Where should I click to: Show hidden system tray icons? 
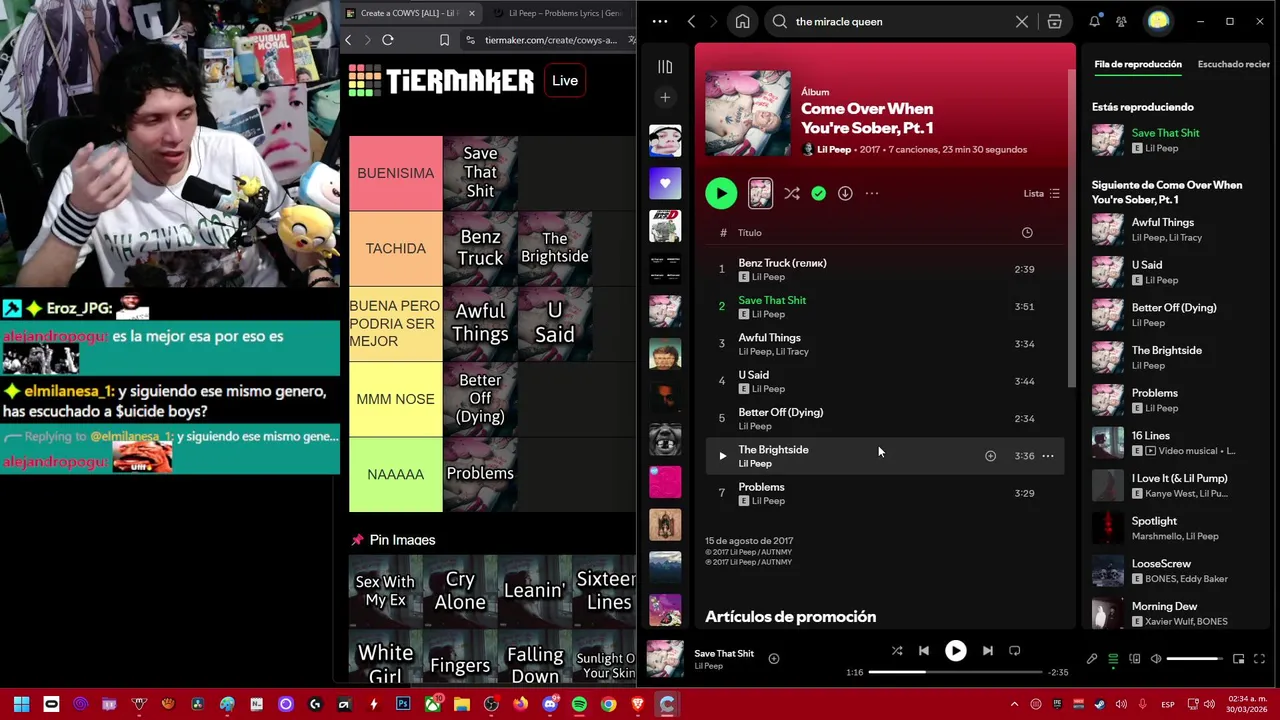1014,704
